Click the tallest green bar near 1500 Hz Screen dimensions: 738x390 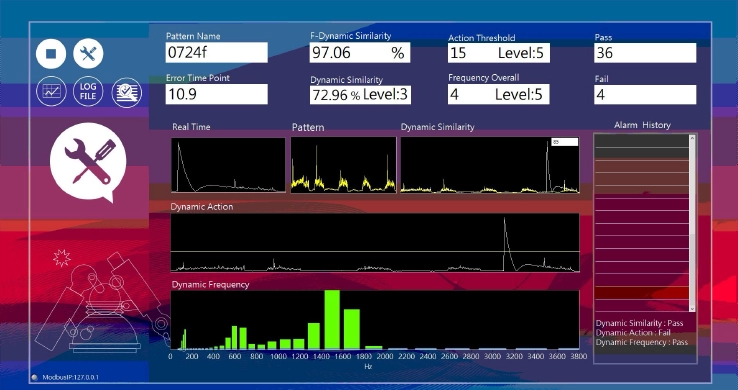[332, 319]
